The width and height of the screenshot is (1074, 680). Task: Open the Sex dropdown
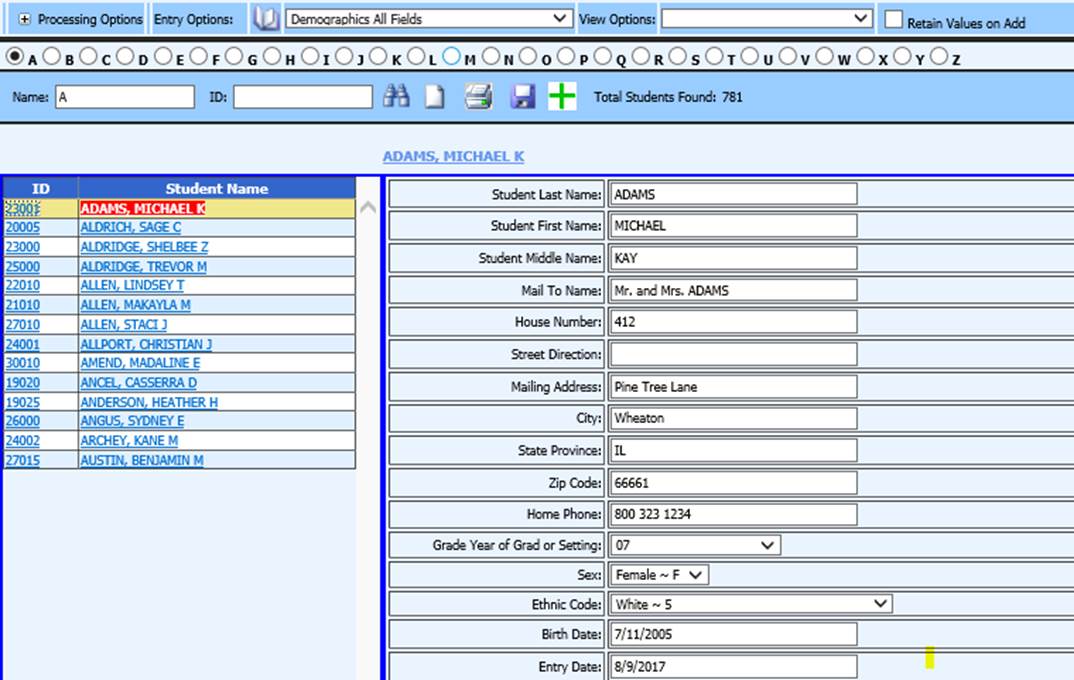658,575
